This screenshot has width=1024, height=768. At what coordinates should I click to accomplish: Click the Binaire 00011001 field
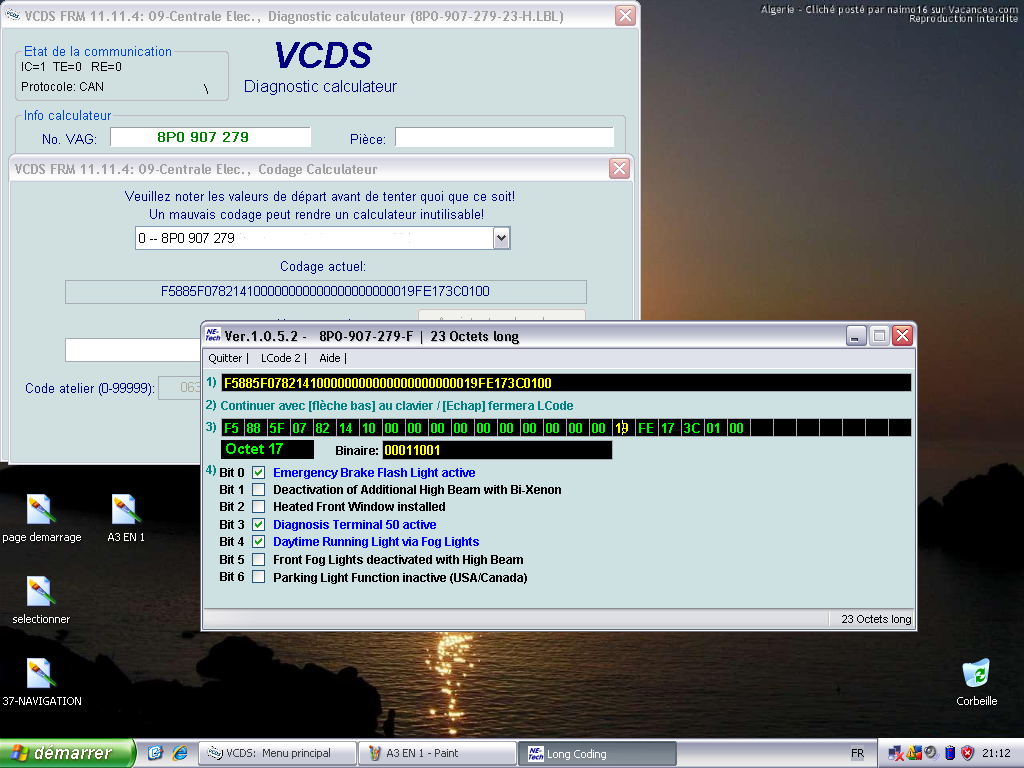(497, 450)
